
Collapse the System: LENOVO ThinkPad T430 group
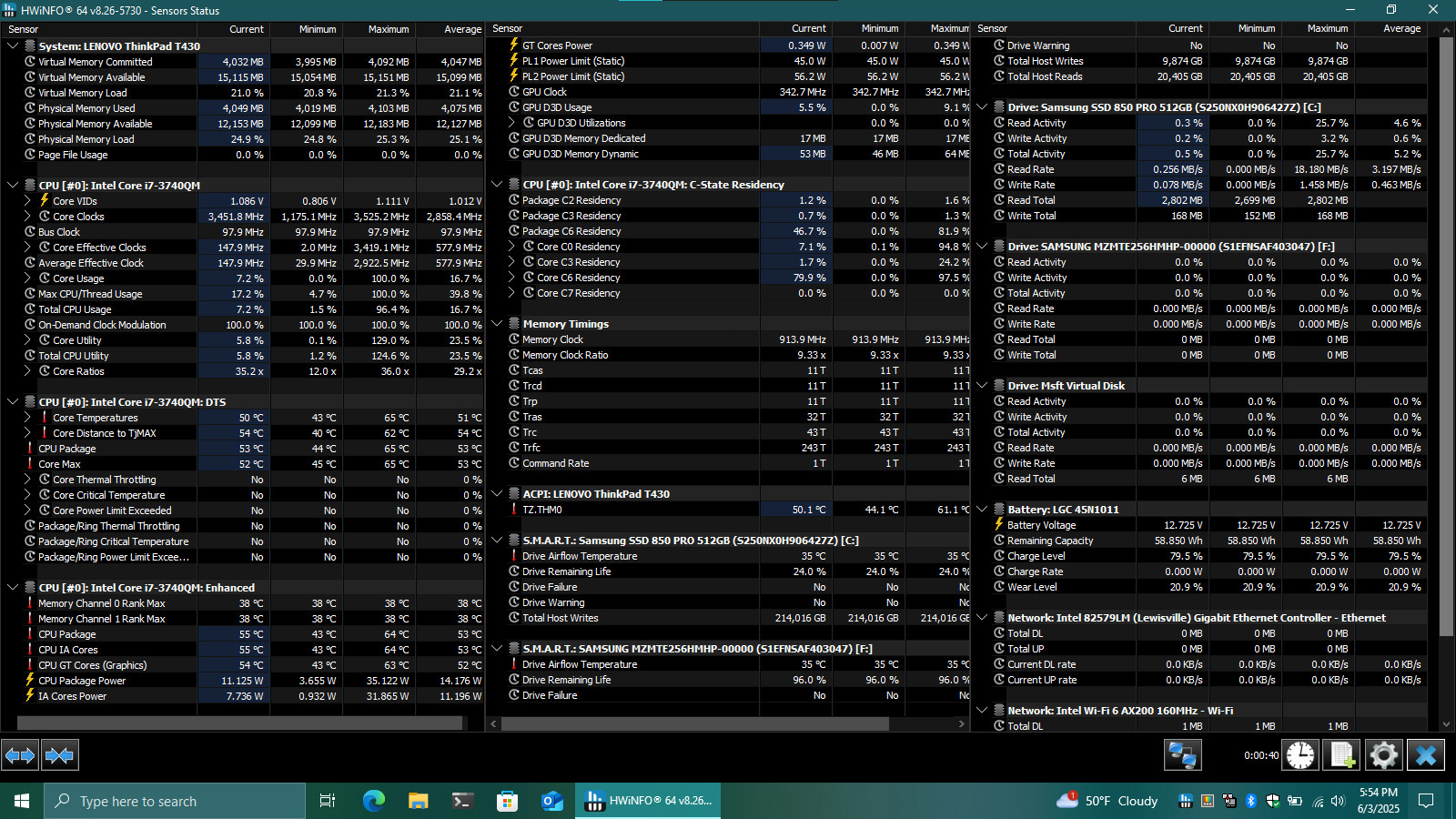[x=13, y=45]
